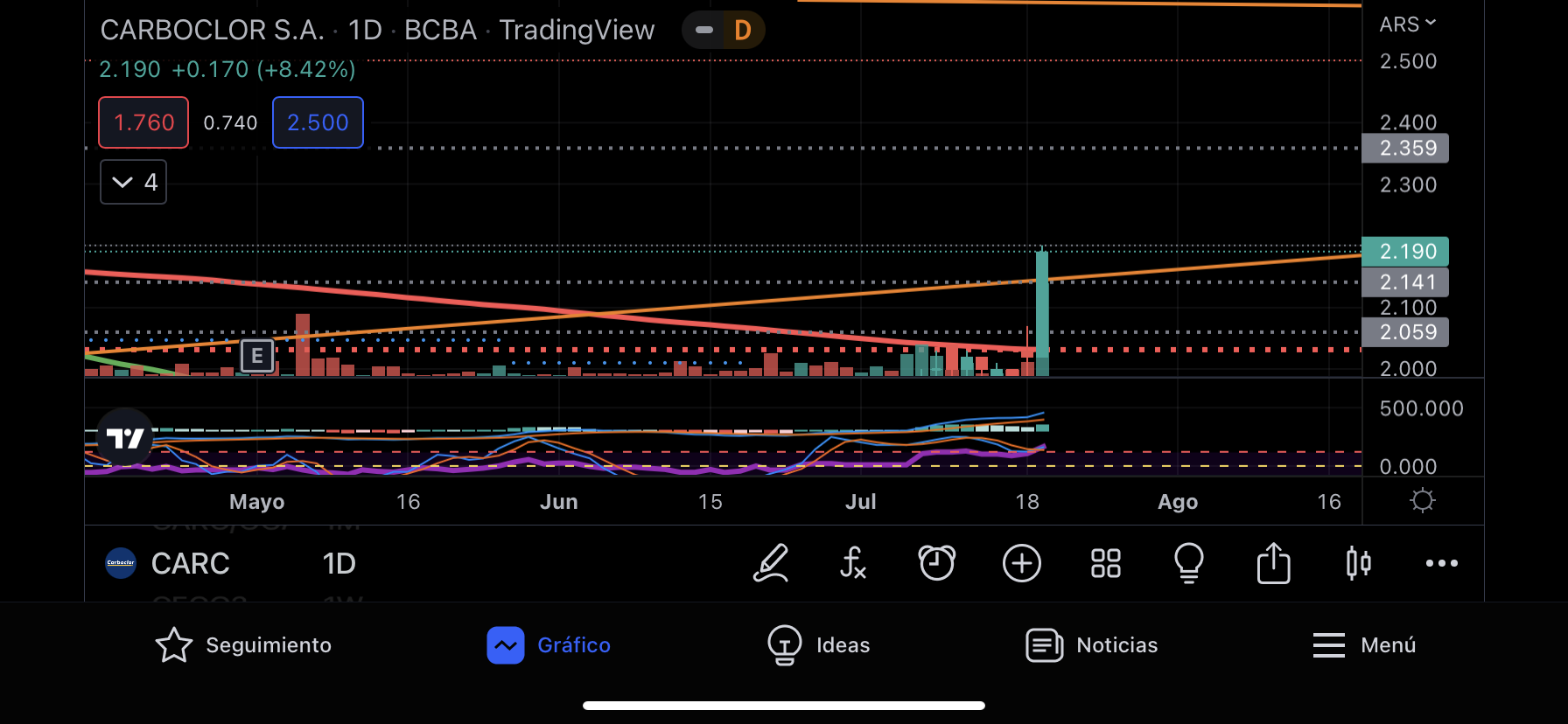Open the ARS currency dropdown
This screenshot has width=1568, height=724.
(1408, 24)
